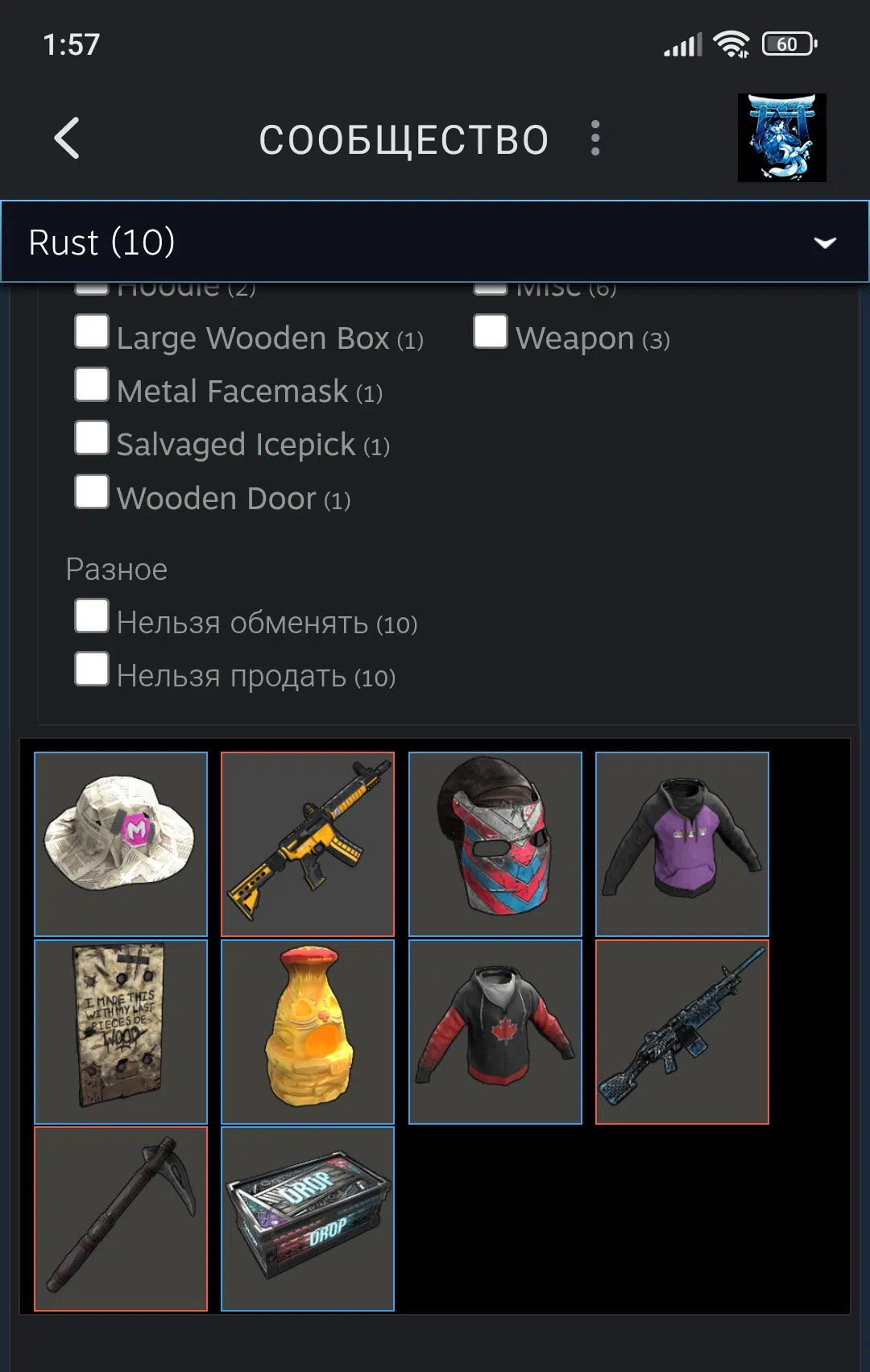
Task: Expand the Rust (10) game dropdown
Action: point(435,242)
